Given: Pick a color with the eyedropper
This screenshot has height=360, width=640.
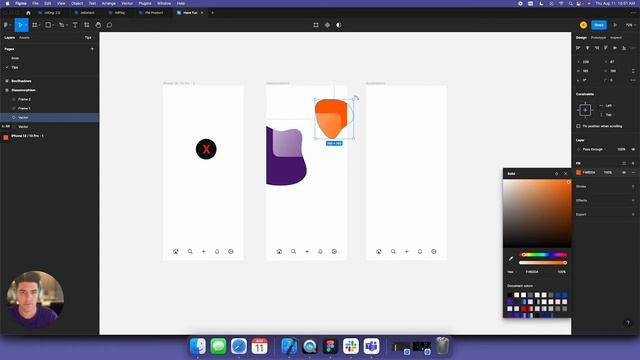Looking at the screenshot, I should pos(511,258).
